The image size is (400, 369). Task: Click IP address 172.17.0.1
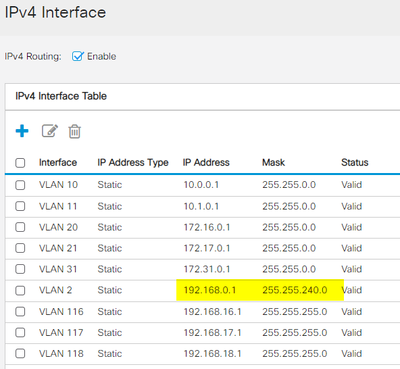[x=207, y=248]
